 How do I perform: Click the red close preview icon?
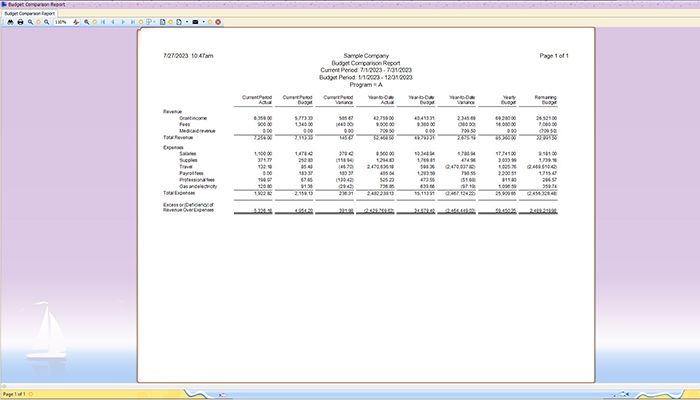coord(218,22)
